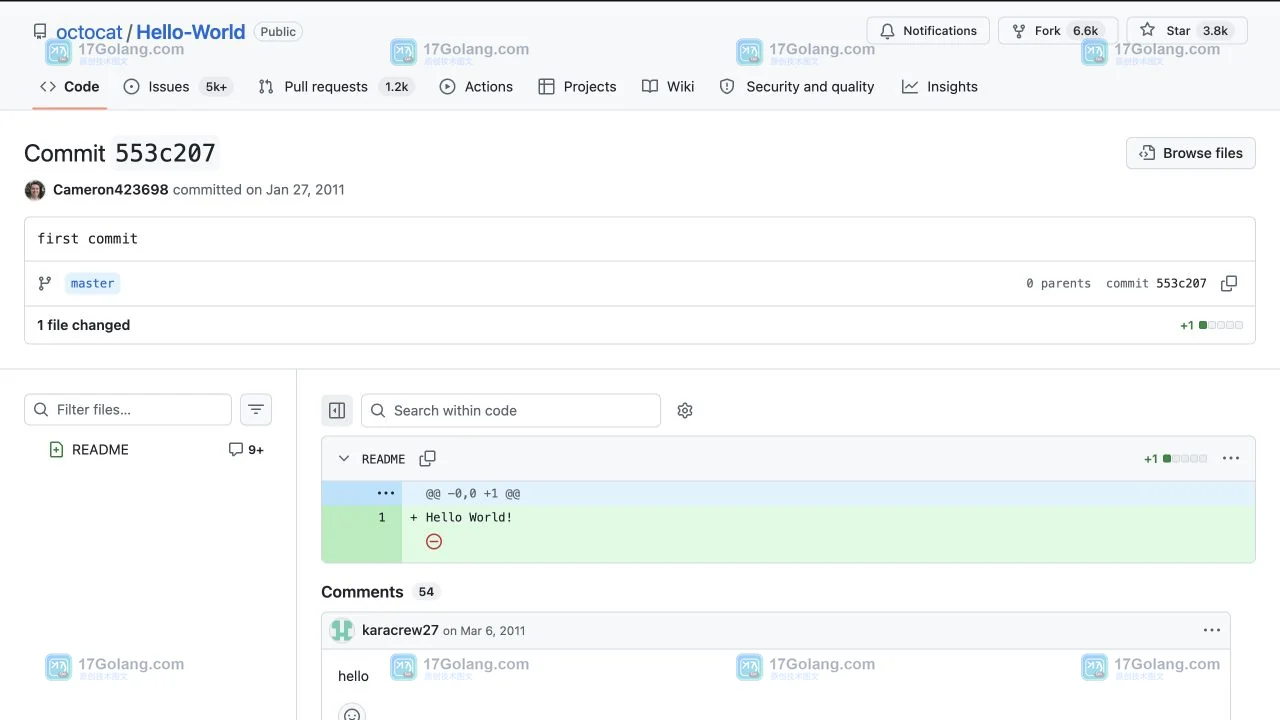The image size is (1280, 720).
Task: Click the first commit message text
Action: click(x=88, y=239)
